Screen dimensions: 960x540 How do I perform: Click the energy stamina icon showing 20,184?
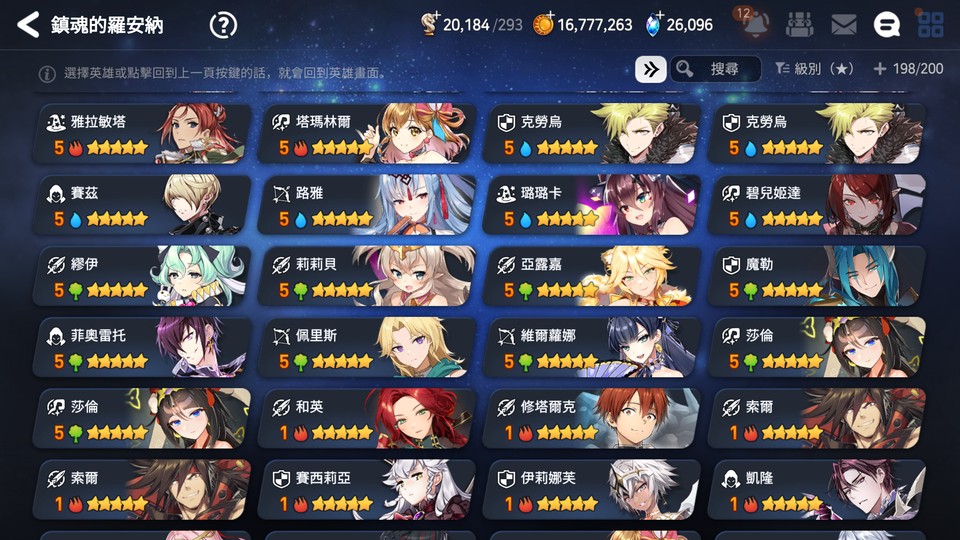tap(430, 24)
